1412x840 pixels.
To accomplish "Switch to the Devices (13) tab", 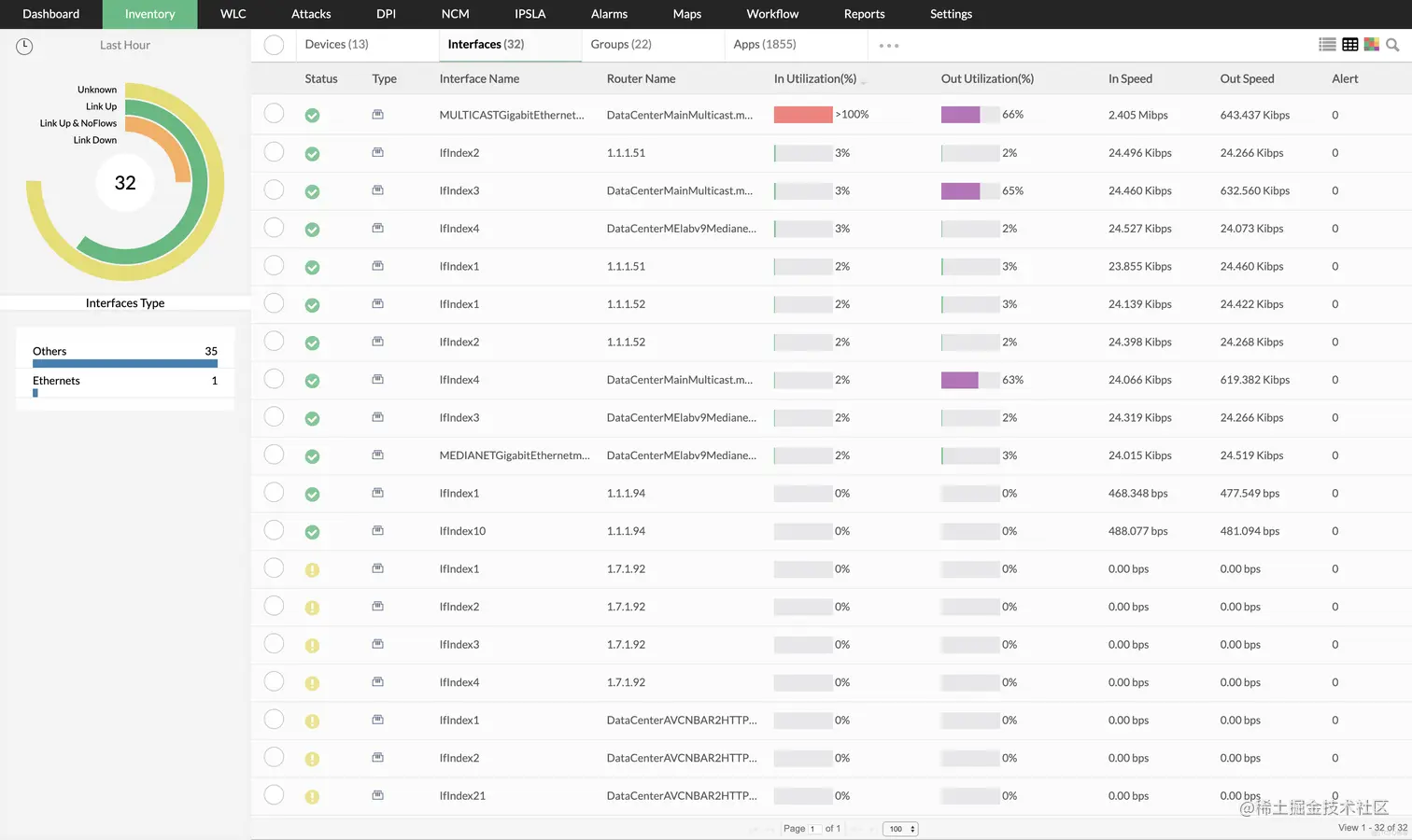I will coord(337,45).
